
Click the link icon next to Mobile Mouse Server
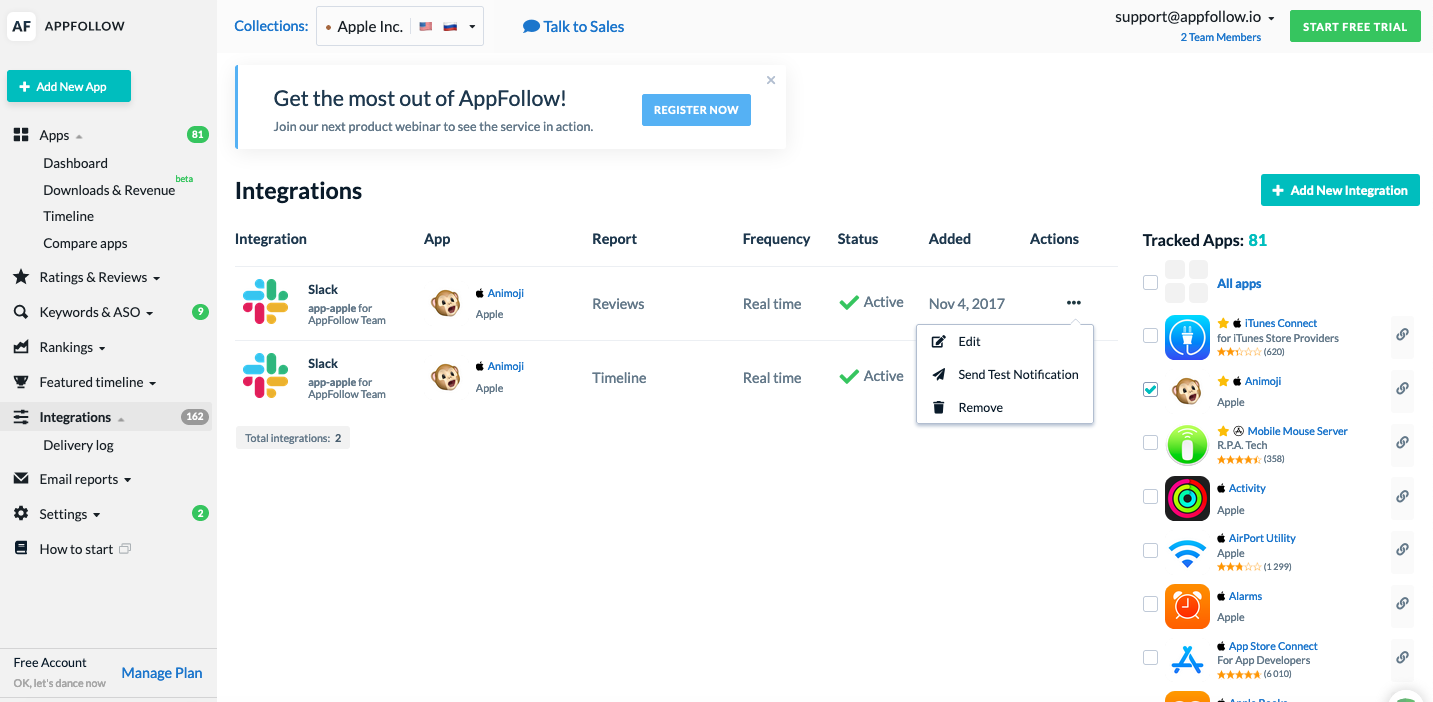click(x=1402, y=442)
